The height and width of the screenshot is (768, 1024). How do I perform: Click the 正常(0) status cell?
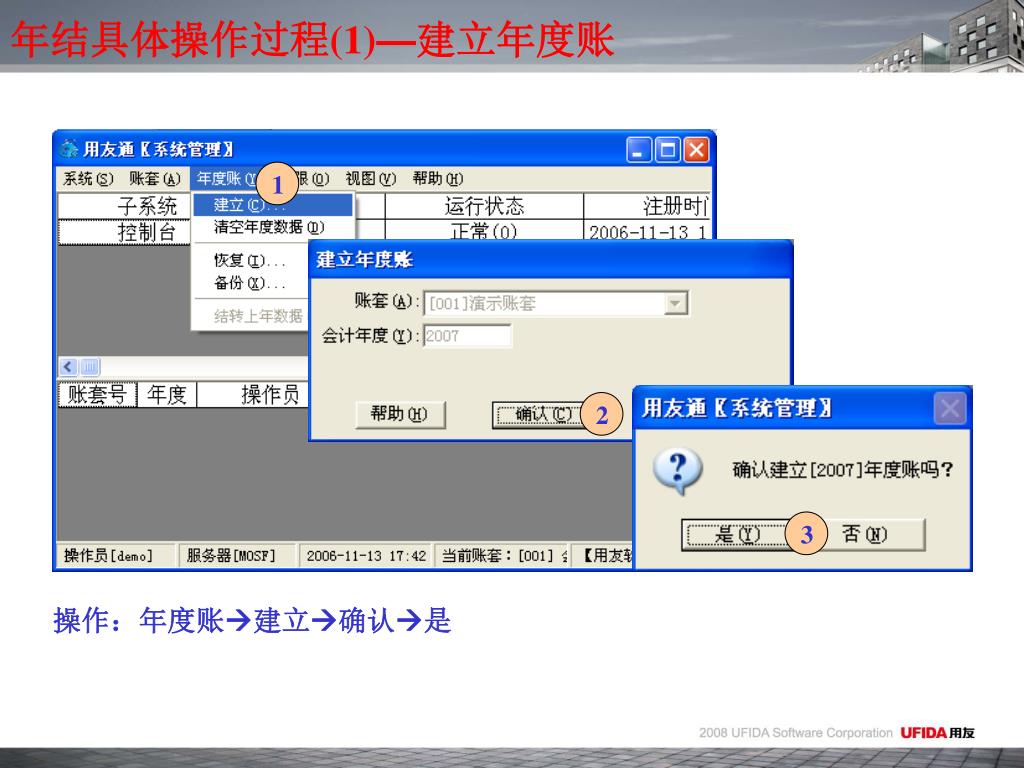click(484, 230)
